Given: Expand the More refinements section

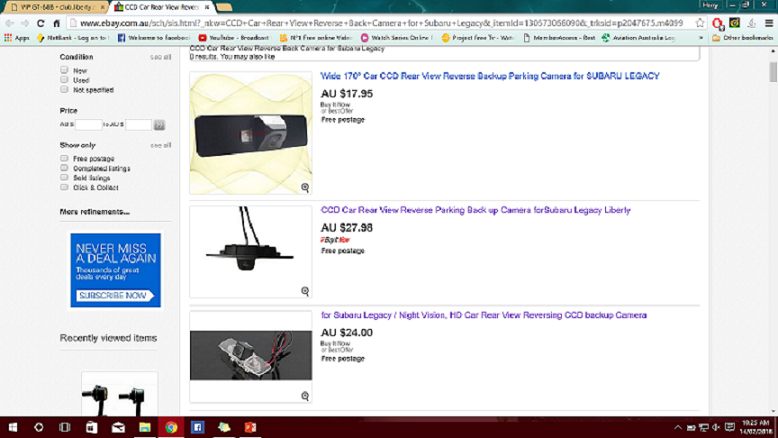Looking at the screenshot, I should click(x=94, y=212).
